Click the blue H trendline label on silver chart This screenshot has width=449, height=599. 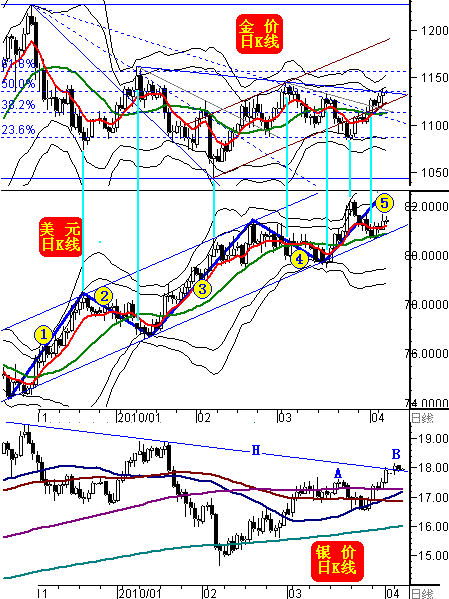point(256,450)
